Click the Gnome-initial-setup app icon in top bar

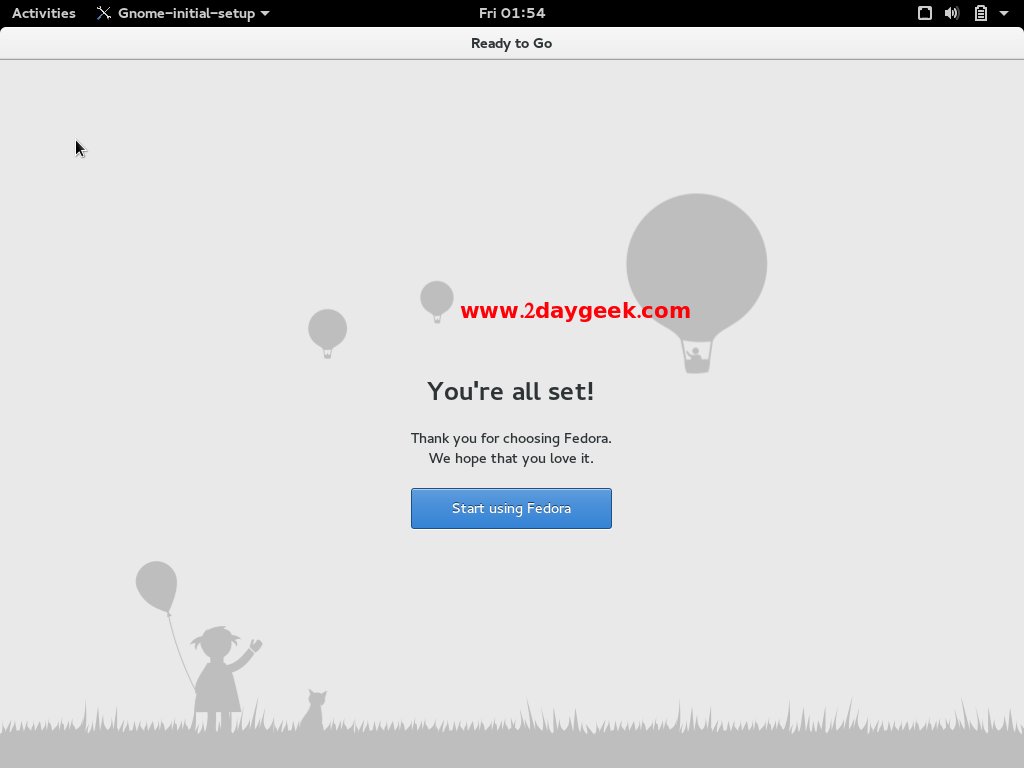coord(104,13)
